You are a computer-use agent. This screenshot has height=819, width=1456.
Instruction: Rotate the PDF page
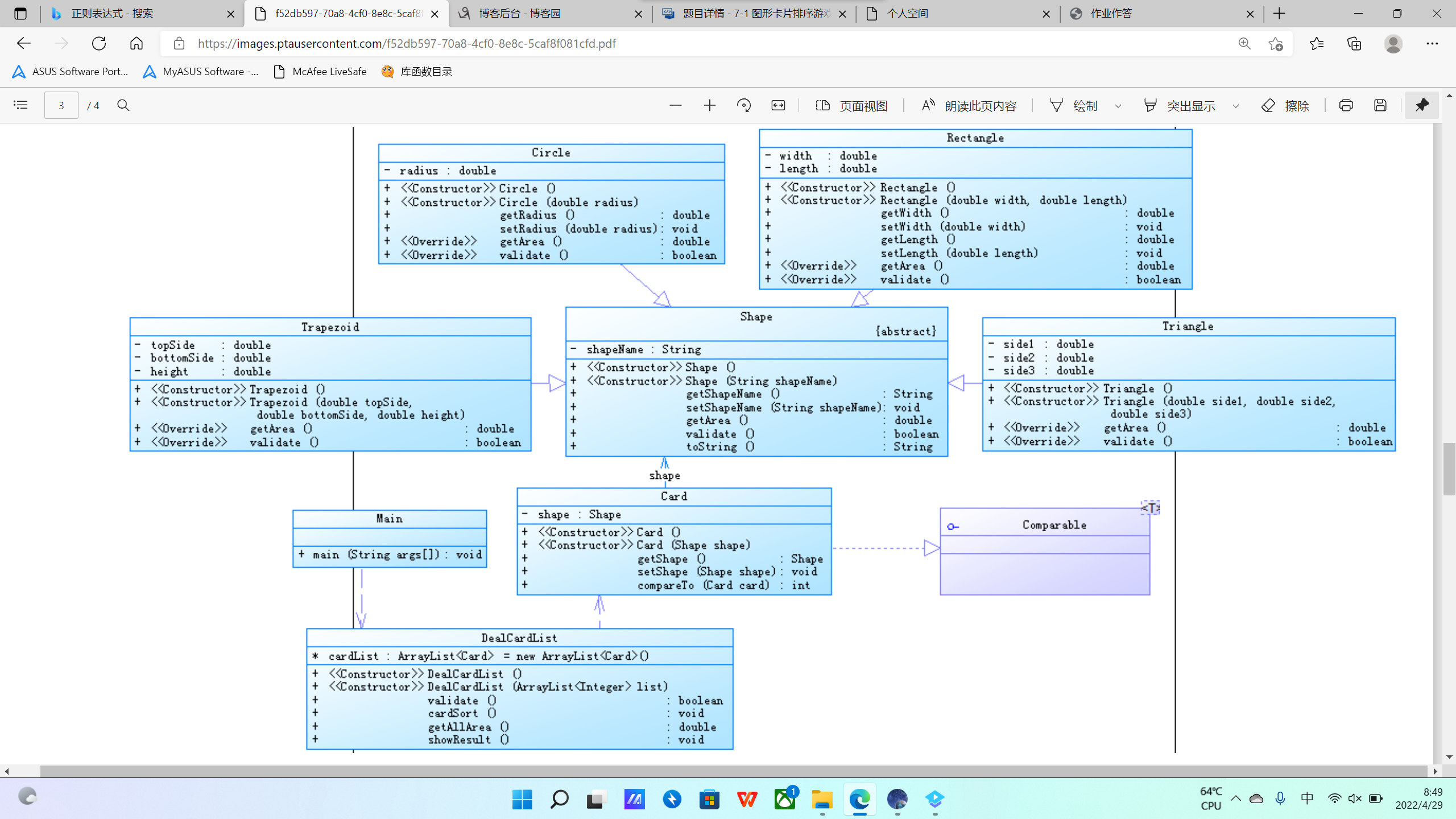point(743,105)
